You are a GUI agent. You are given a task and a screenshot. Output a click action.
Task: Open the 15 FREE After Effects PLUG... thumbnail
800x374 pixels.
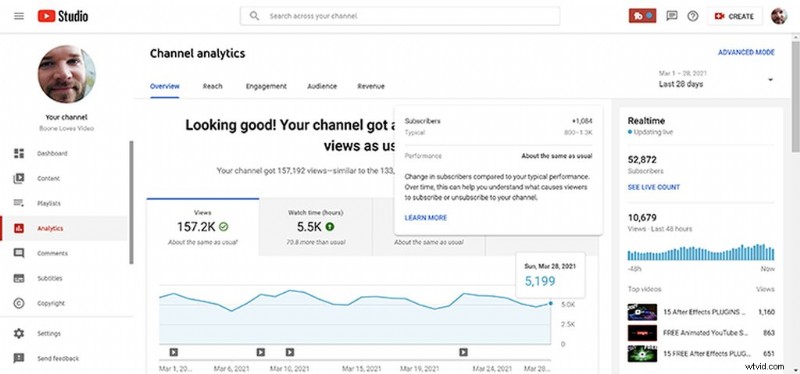point(642,354)
